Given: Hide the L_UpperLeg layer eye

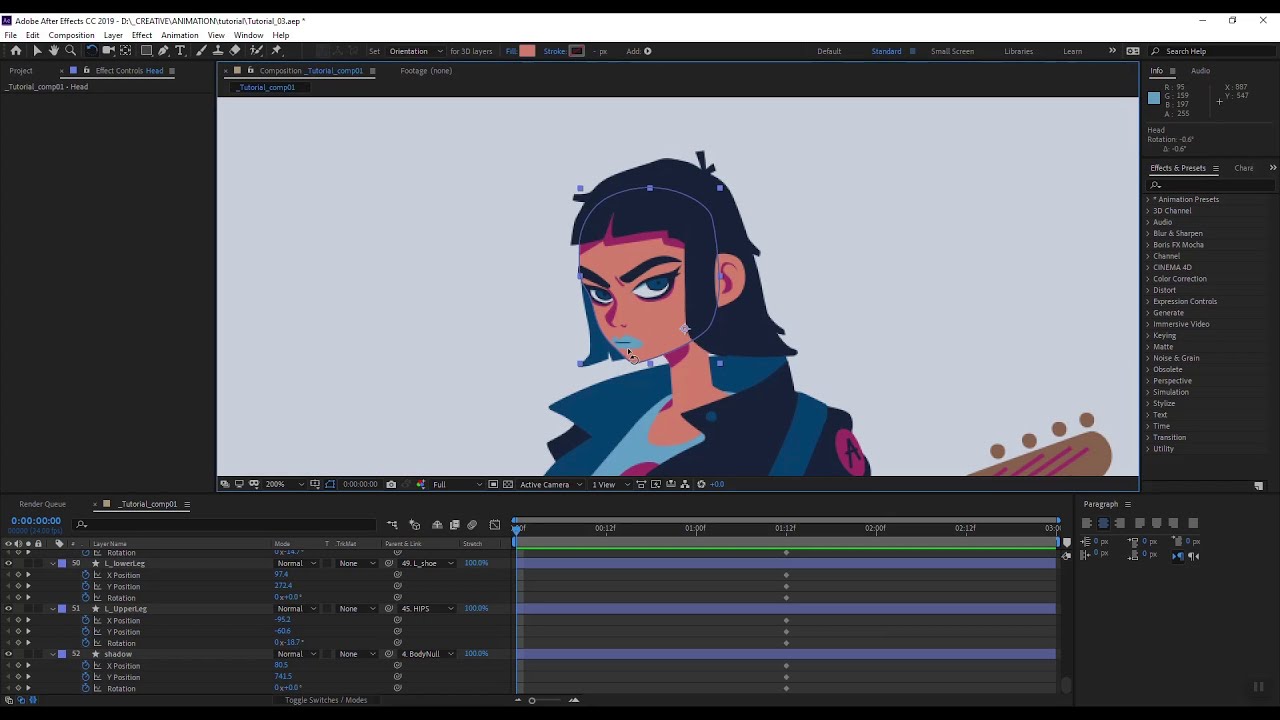Looking at the screenshot, I should 8,608.
